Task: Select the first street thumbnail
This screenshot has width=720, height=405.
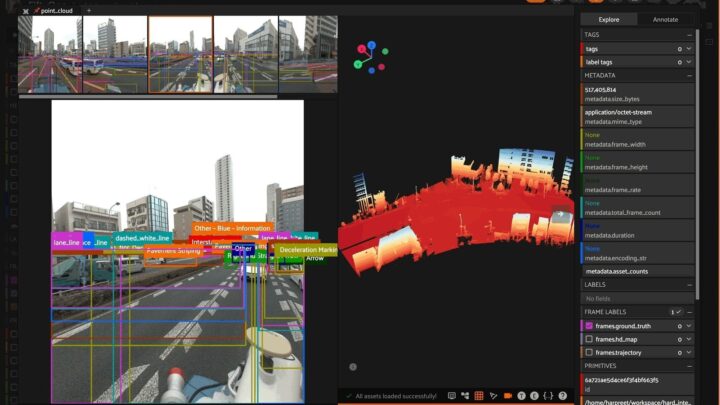Action: point(50,54)
